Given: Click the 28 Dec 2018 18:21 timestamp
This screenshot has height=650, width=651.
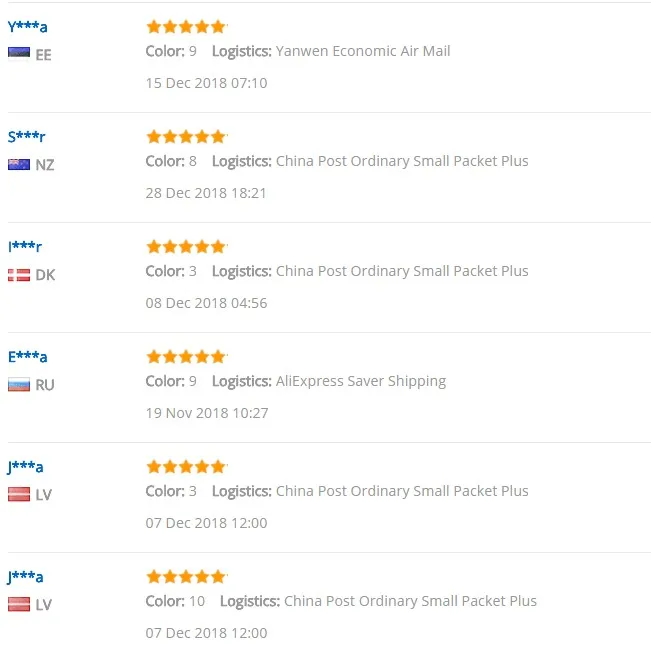Looking at the screenshot, I should point(206,193).
